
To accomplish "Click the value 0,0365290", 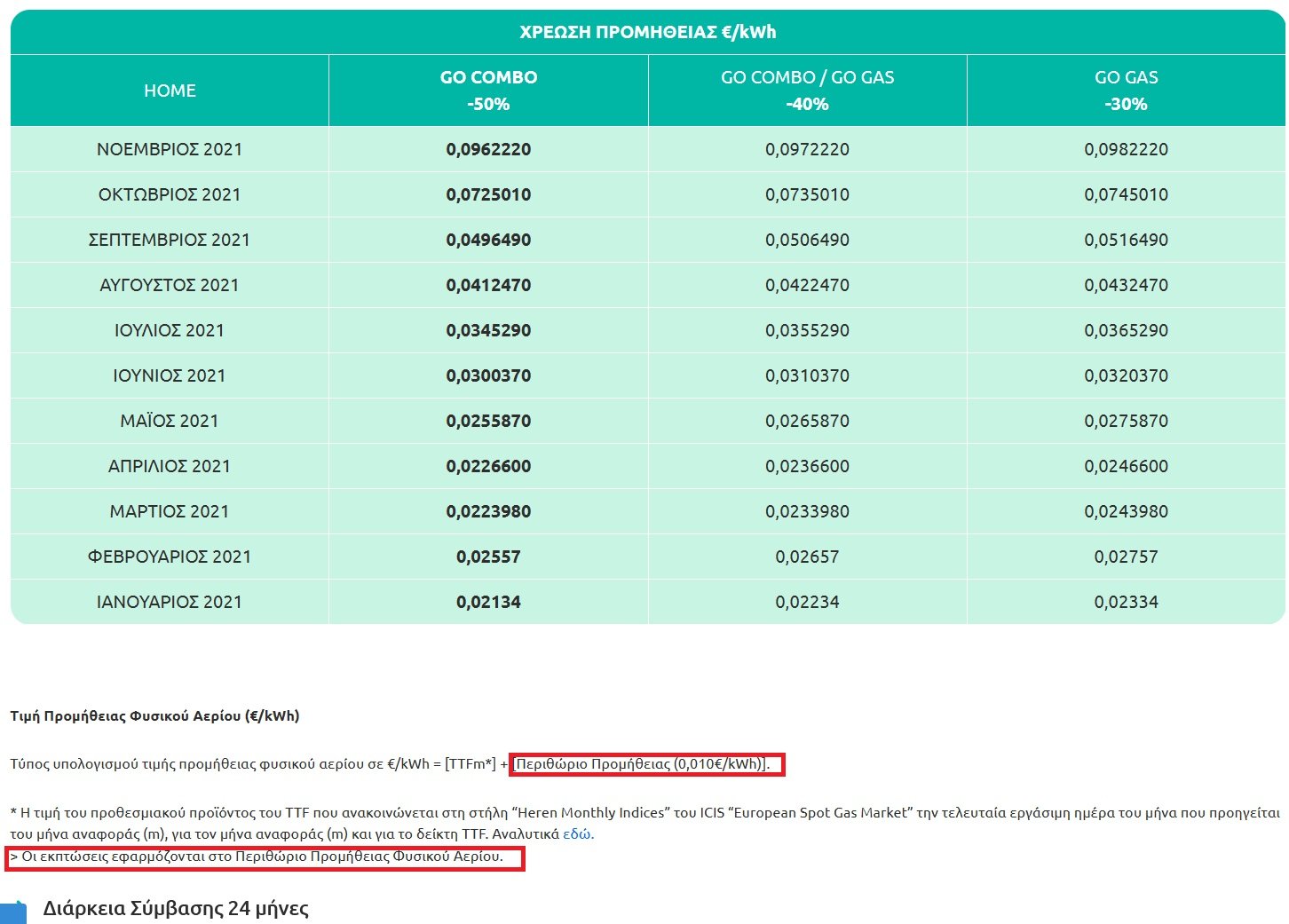I will coord(1126,330).
